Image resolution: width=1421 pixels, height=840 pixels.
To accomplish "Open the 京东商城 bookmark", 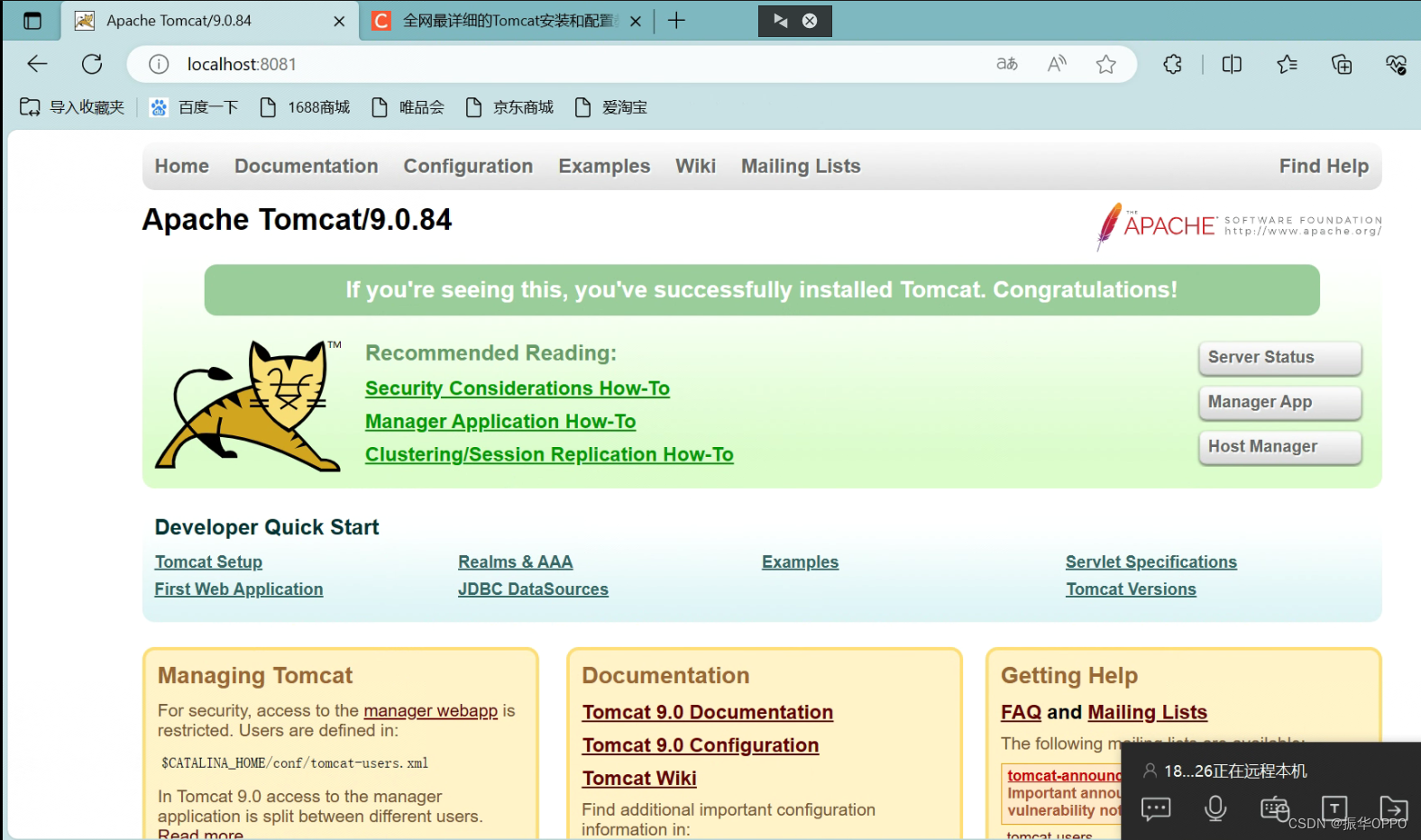I will (509, 107).
